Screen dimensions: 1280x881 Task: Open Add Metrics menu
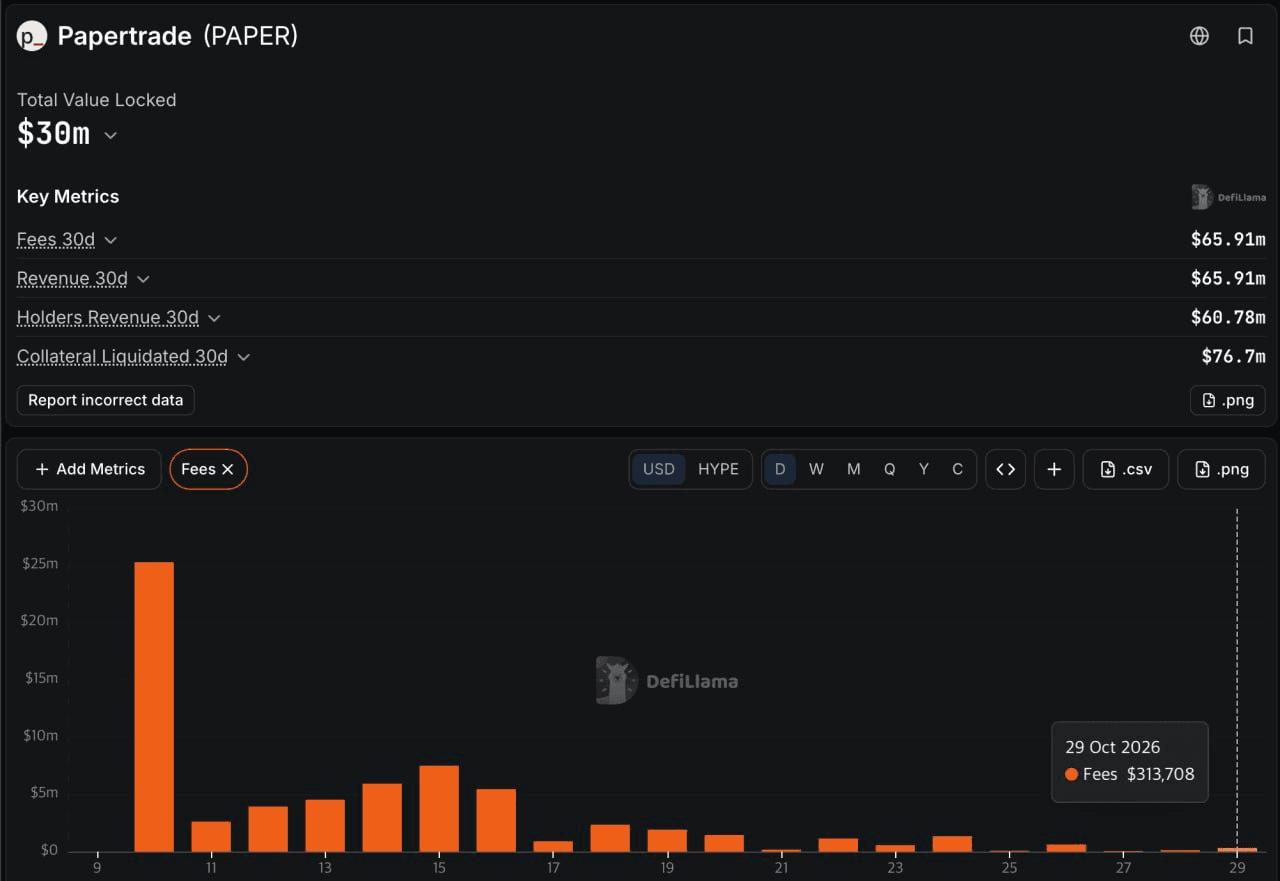point(89,469)
